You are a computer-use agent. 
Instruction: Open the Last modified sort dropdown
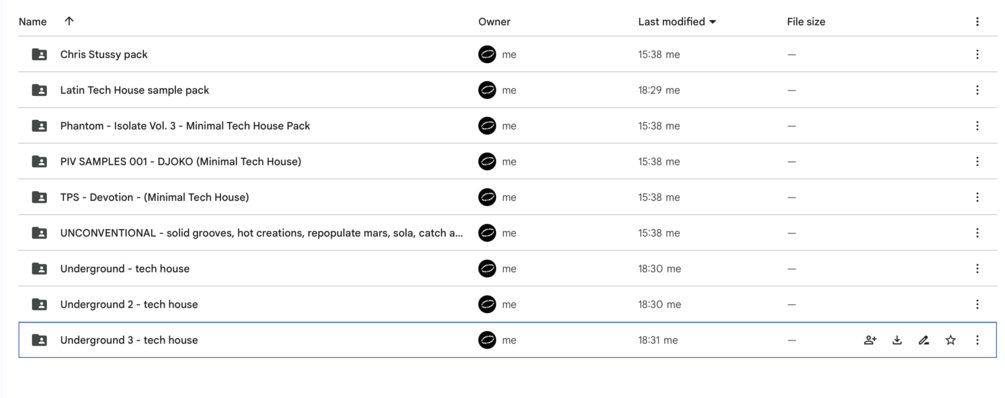click(677, 22)
